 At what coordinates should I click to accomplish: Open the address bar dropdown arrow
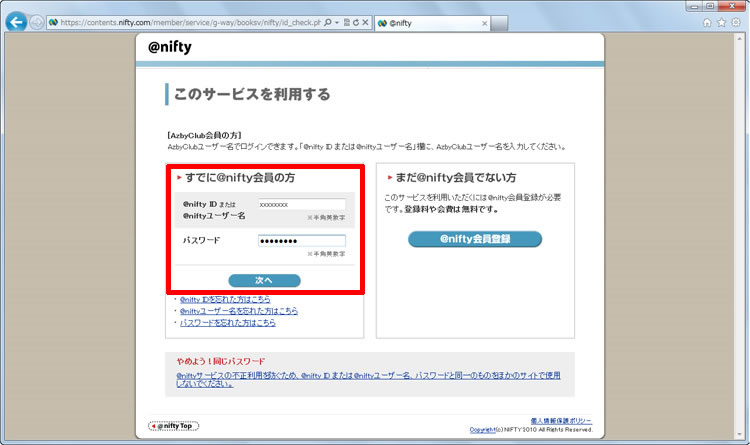coord(337,22)
